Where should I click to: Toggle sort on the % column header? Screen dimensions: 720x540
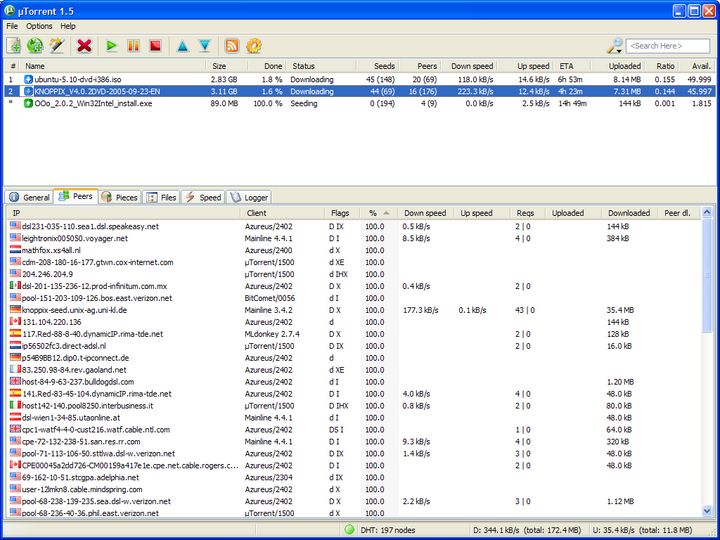point(379,213)
